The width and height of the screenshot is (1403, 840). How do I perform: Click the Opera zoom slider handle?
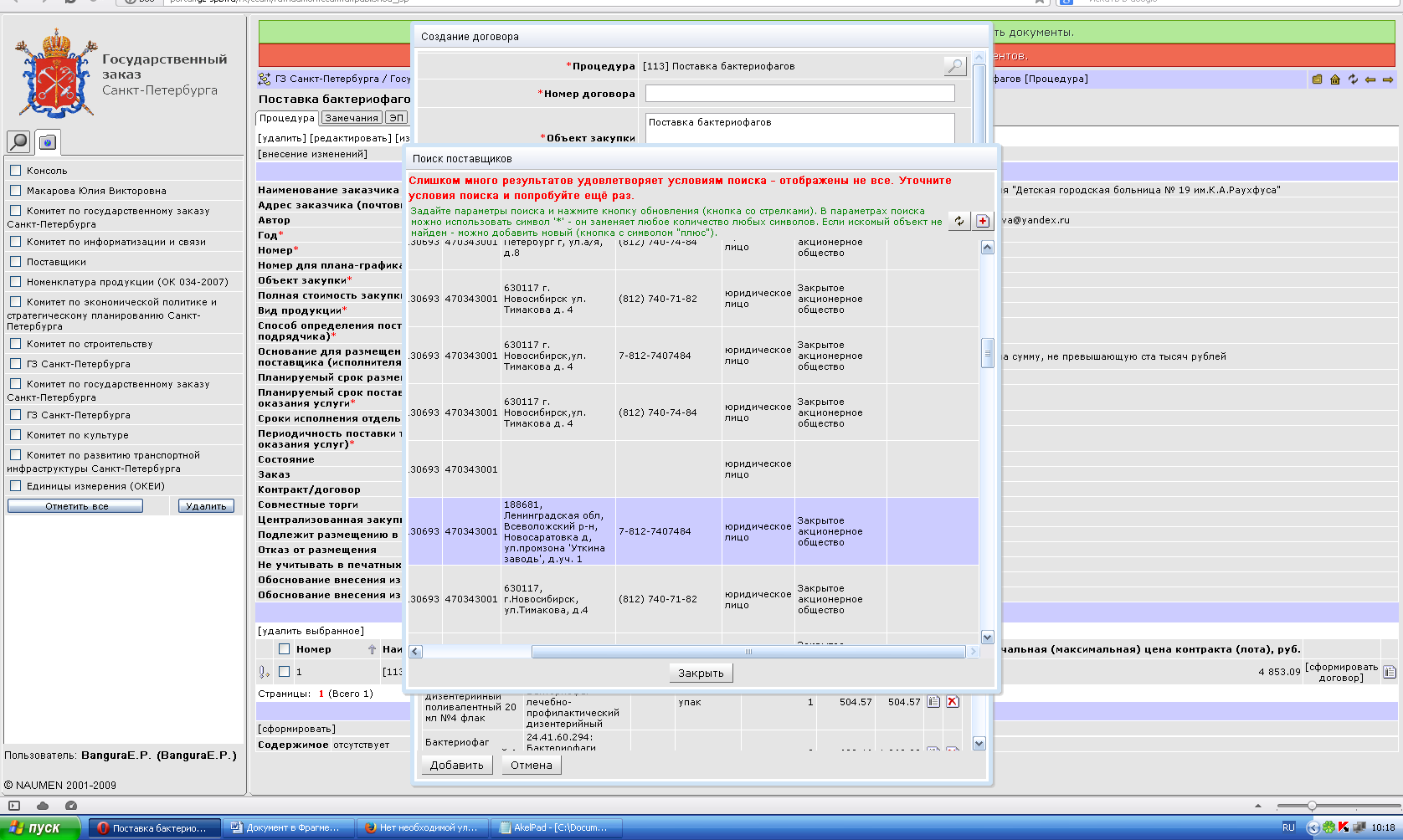[x=1312, y=806]
